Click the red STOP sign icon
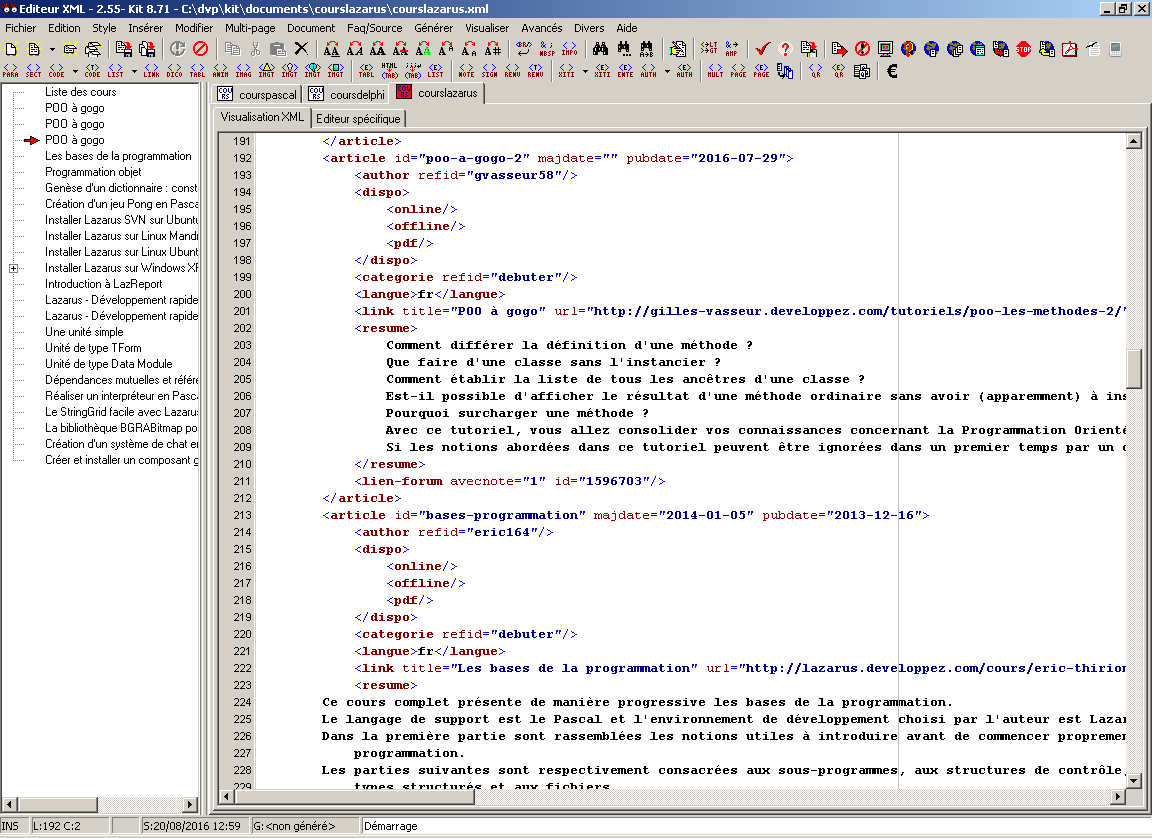The image size is (1152, 838). click(x=1023, y=48)
